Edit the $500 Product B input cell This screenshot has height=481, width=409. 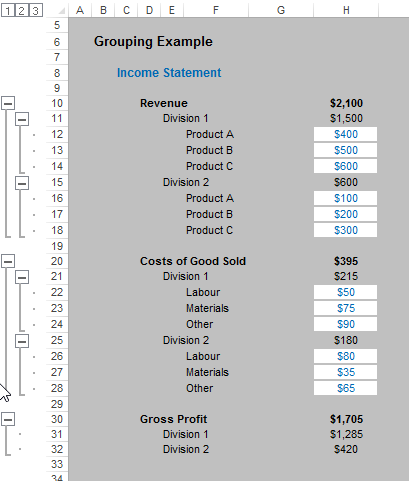point(345,150)
